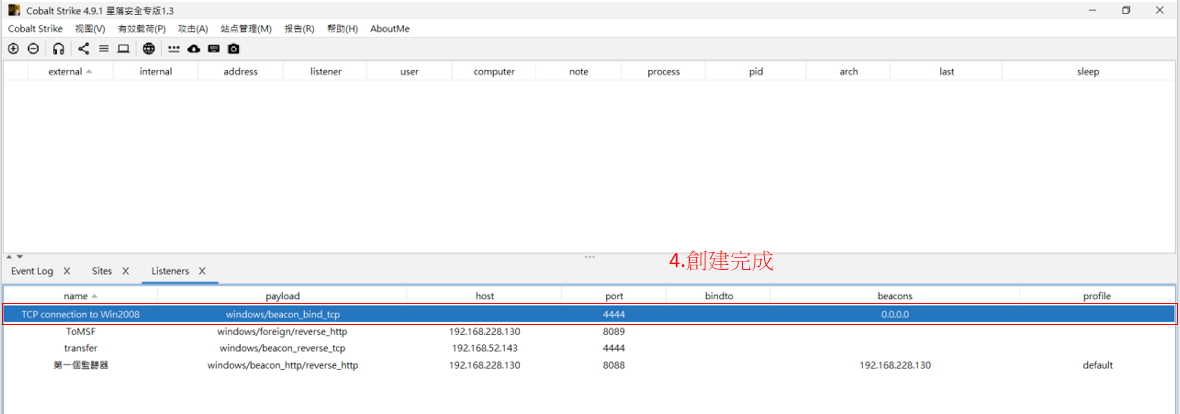Screen dimensions: 1180x414
Task: Switch to pivot graph view icon
Action: (x=84, y=49)
